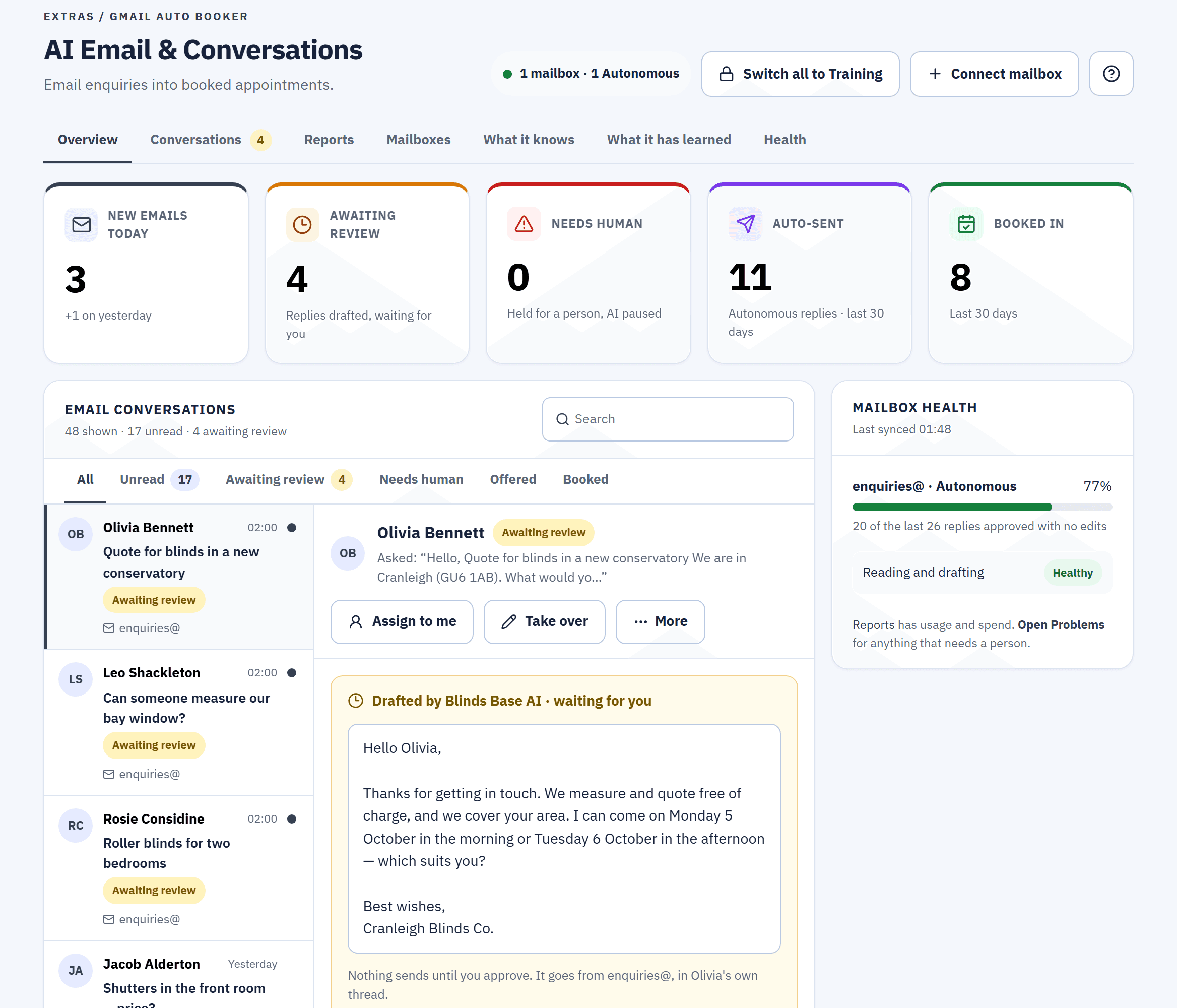
Task: Click the paper plane icon on Auto-Sent card
Action: 745,223
